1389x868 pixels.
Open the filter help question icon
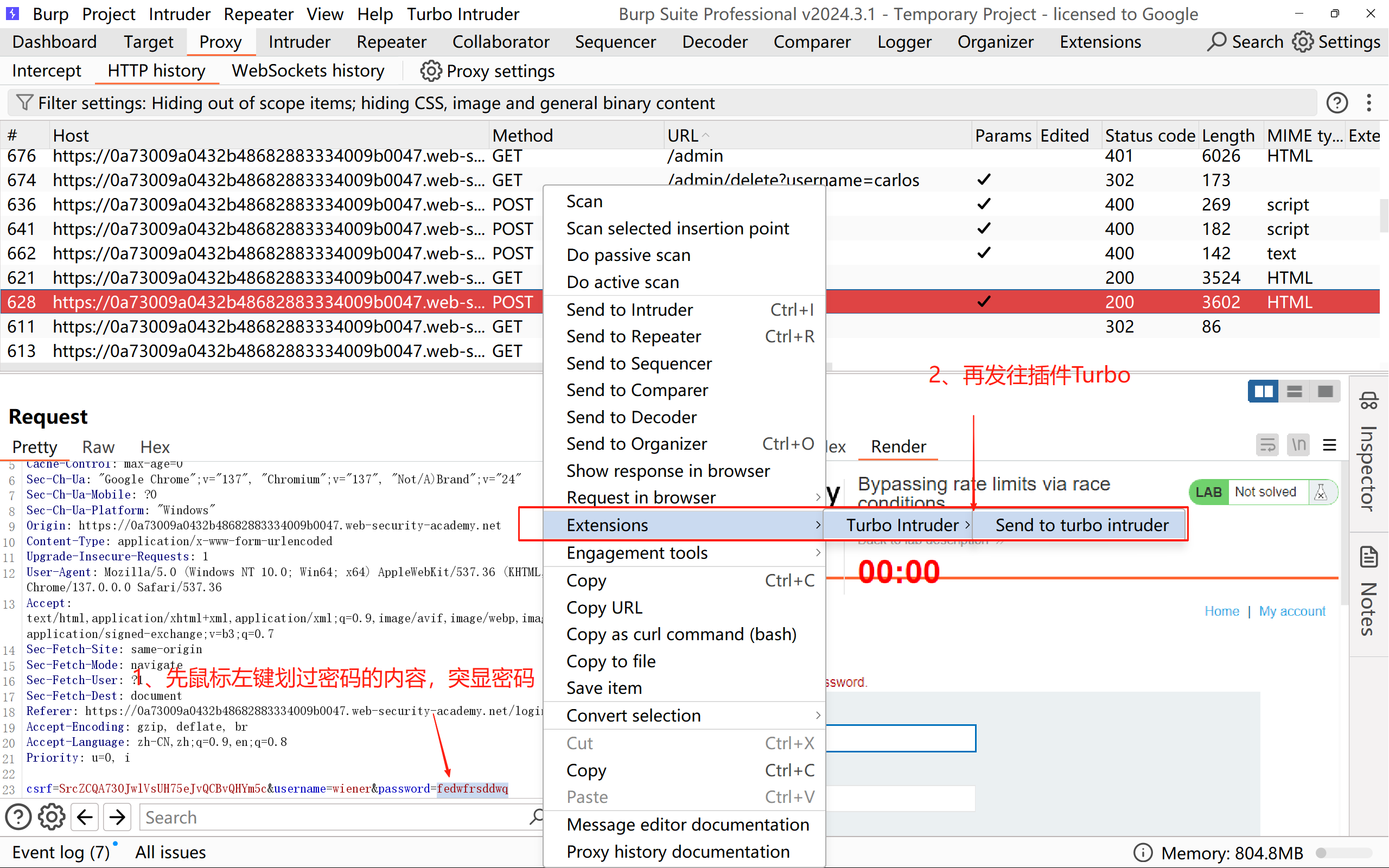click(x=1337, y=103)
